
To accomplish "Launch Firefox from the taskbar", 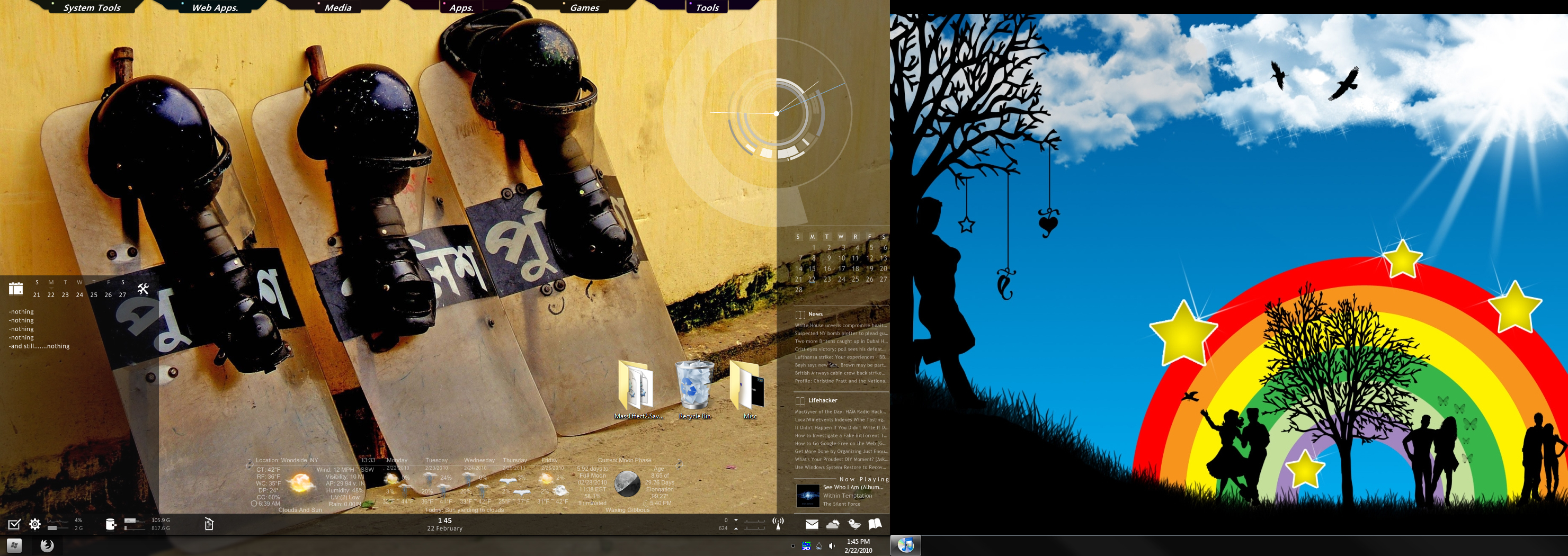I will (x=47, y=545).
